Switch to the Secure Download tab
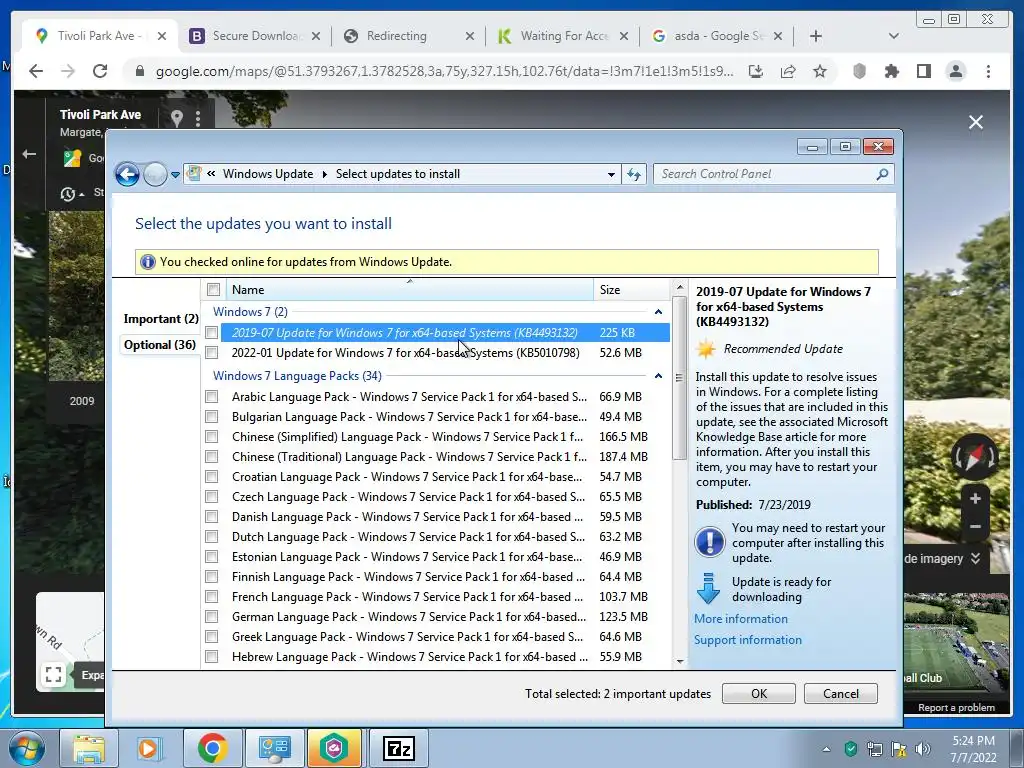The image size is (1024, 768). 255,36
